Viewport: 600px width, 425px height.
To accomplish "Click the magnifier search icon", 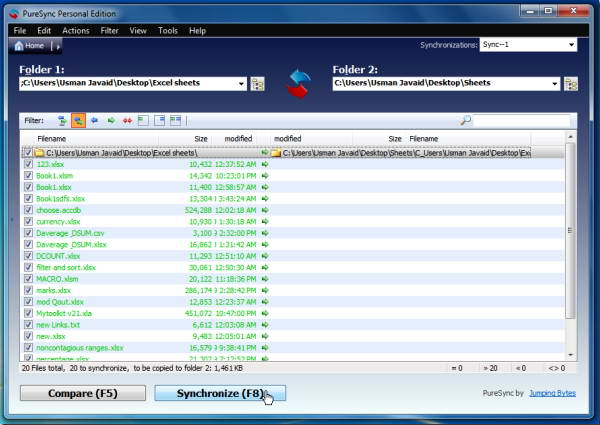I will coord(465,120).
